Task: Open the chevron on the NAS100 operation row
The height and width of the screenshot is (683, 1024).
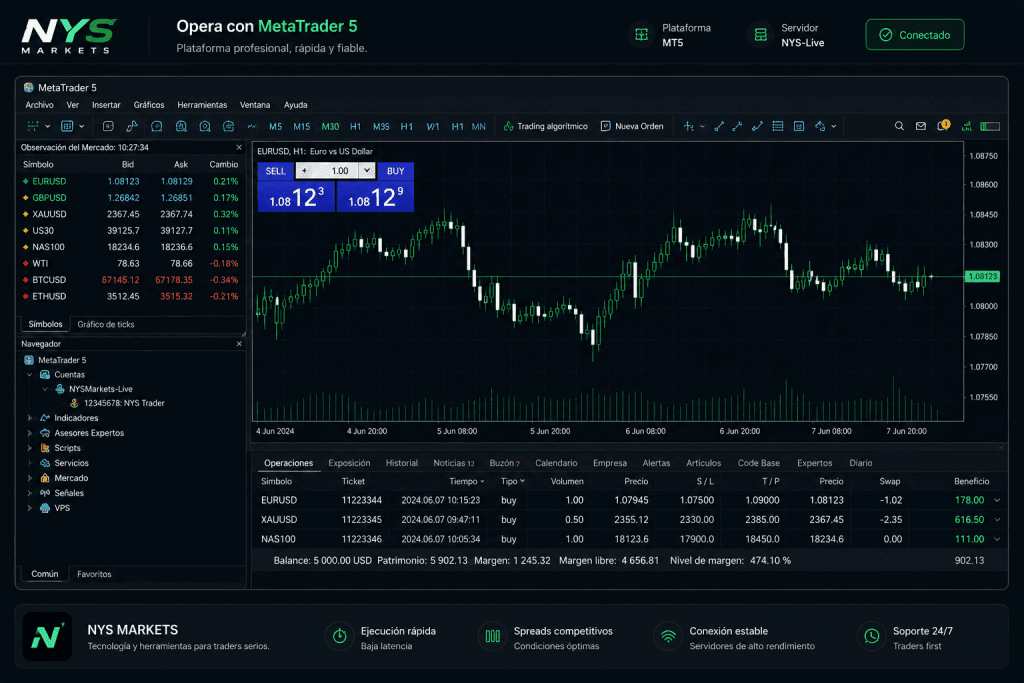Action: point(997,539)
